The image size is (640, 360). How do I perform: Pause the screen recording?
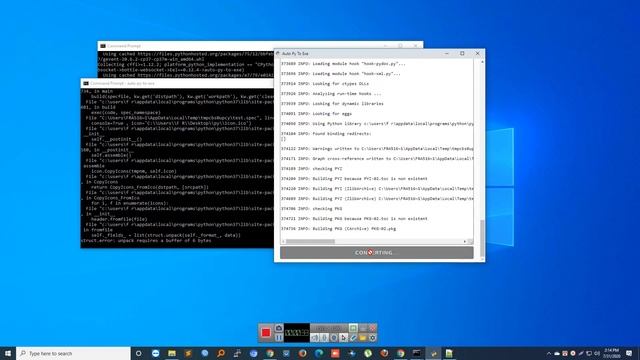279,338
